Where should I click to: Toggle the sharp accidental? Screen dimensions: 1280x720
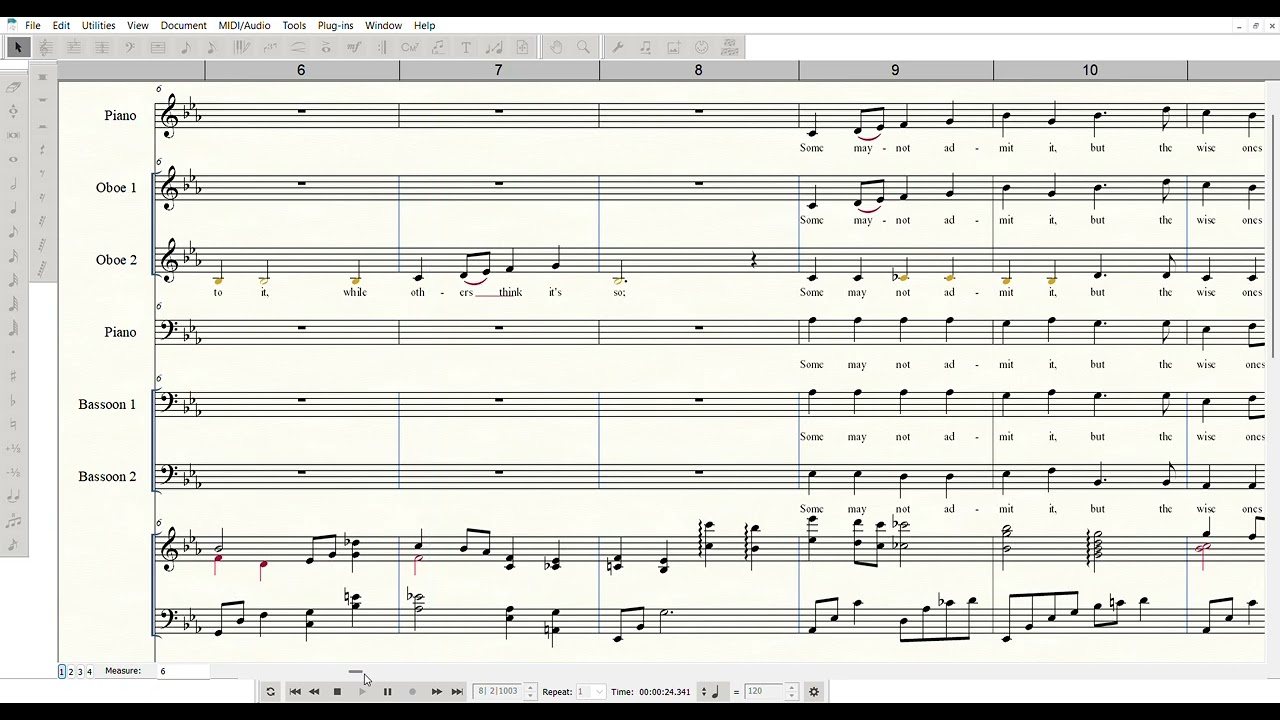click(14, 376)
